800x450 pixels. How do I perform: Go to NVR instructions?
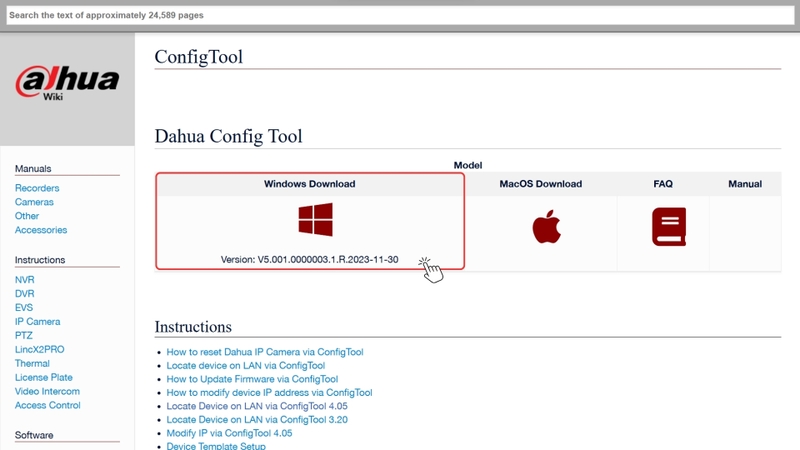[24, 280]
